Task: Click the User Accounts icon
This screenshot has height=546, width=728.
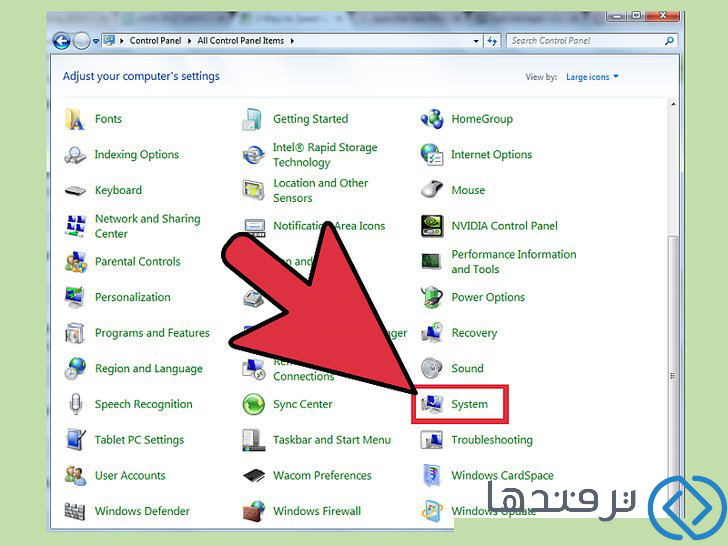Action: 75,475
